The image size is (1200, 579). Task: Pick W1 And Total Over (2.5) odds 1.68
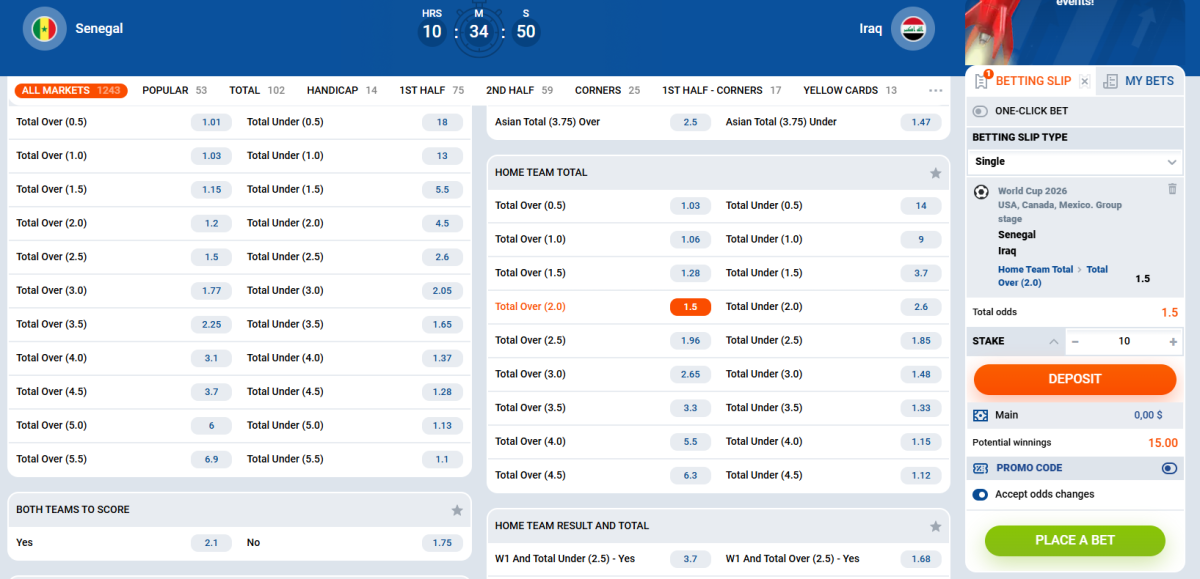(921, 559)
